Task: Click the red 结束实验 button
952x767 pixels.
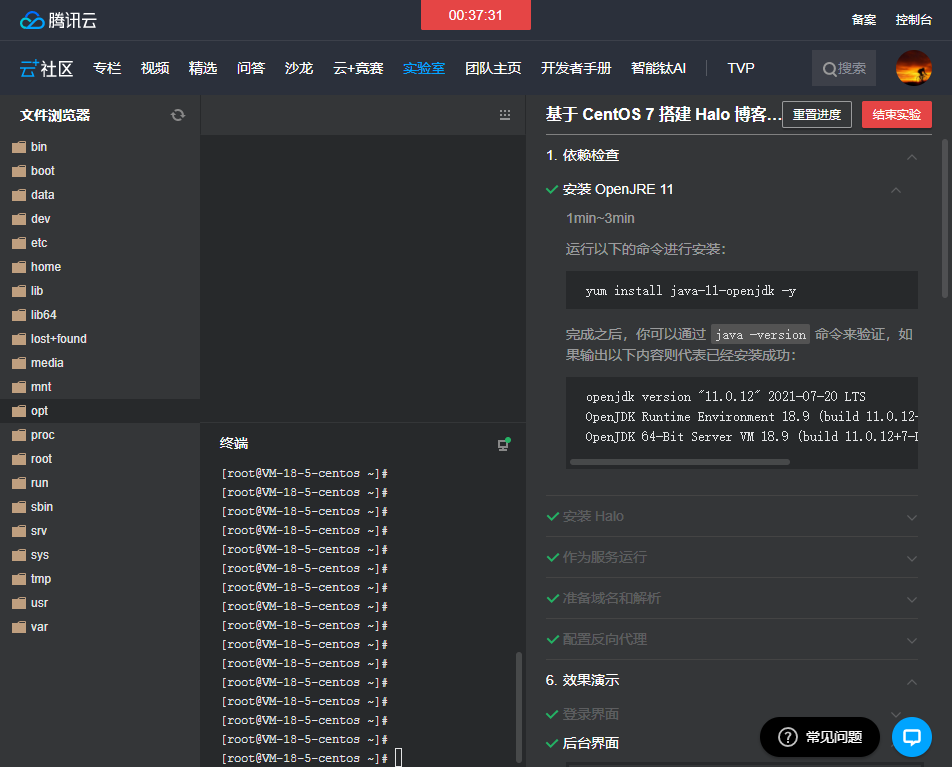Action: point(897,114)
